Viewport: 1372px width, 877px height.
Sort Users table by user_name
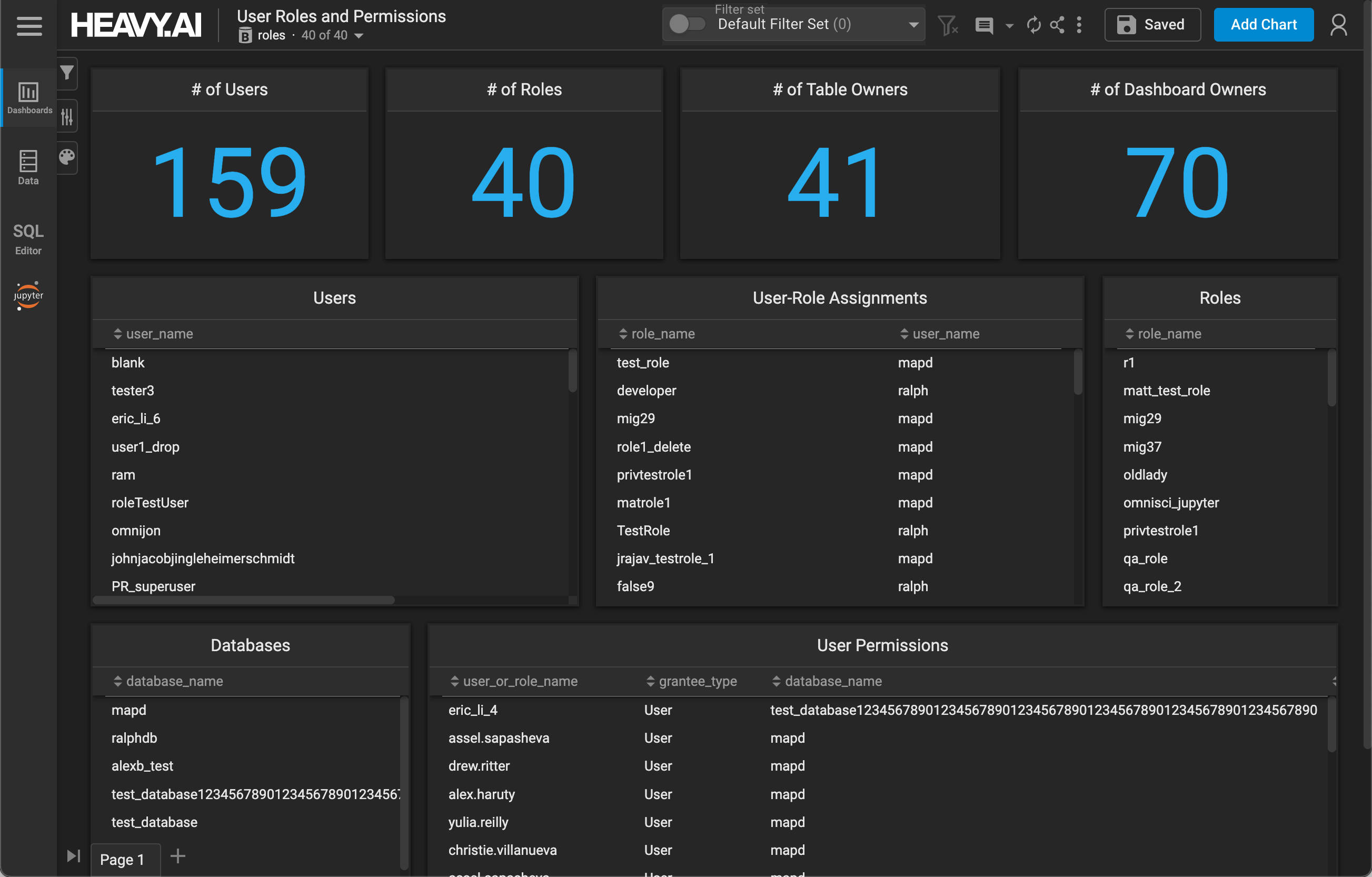(x=153, y=334)
